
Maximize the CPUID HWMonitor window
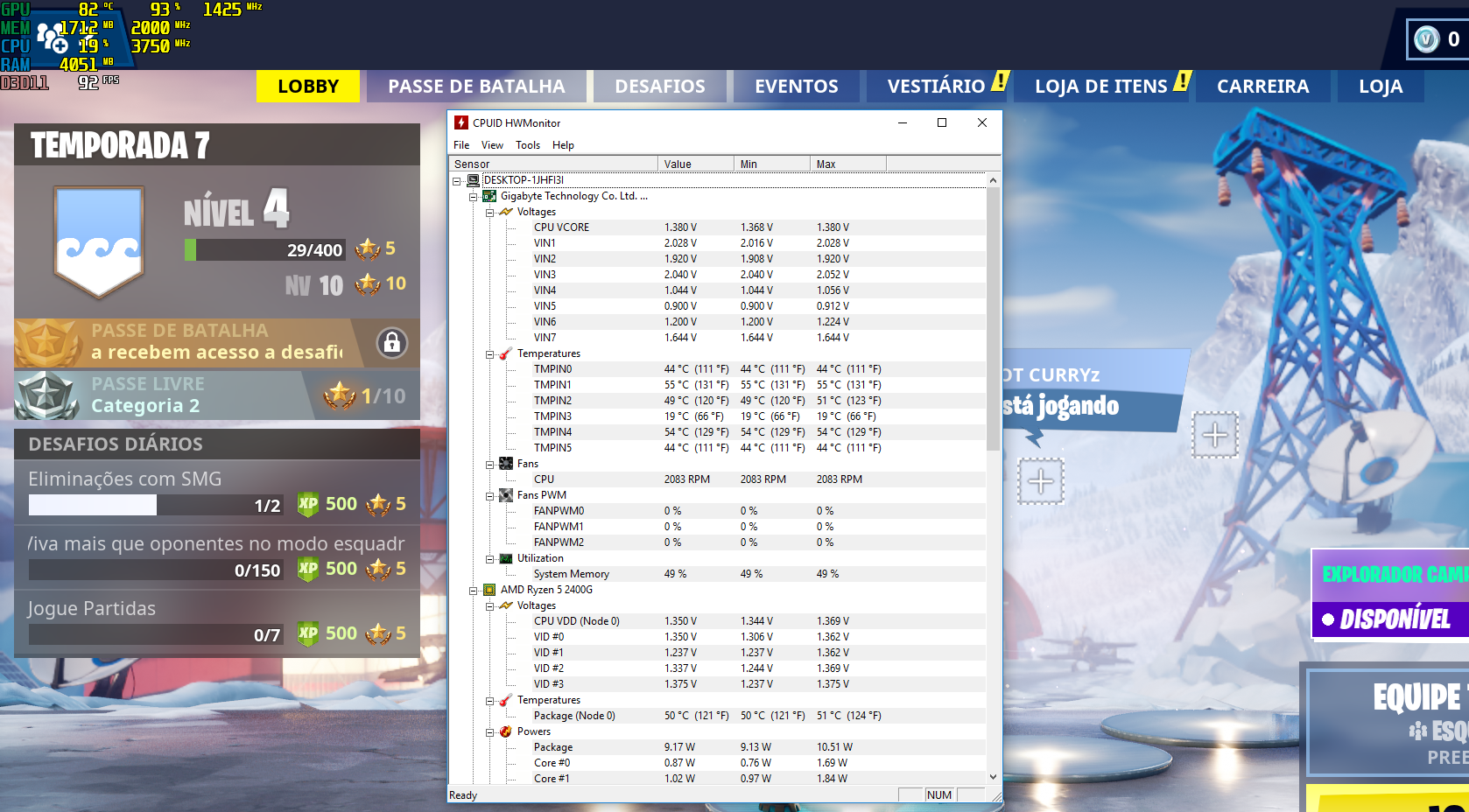coord(942,122)
